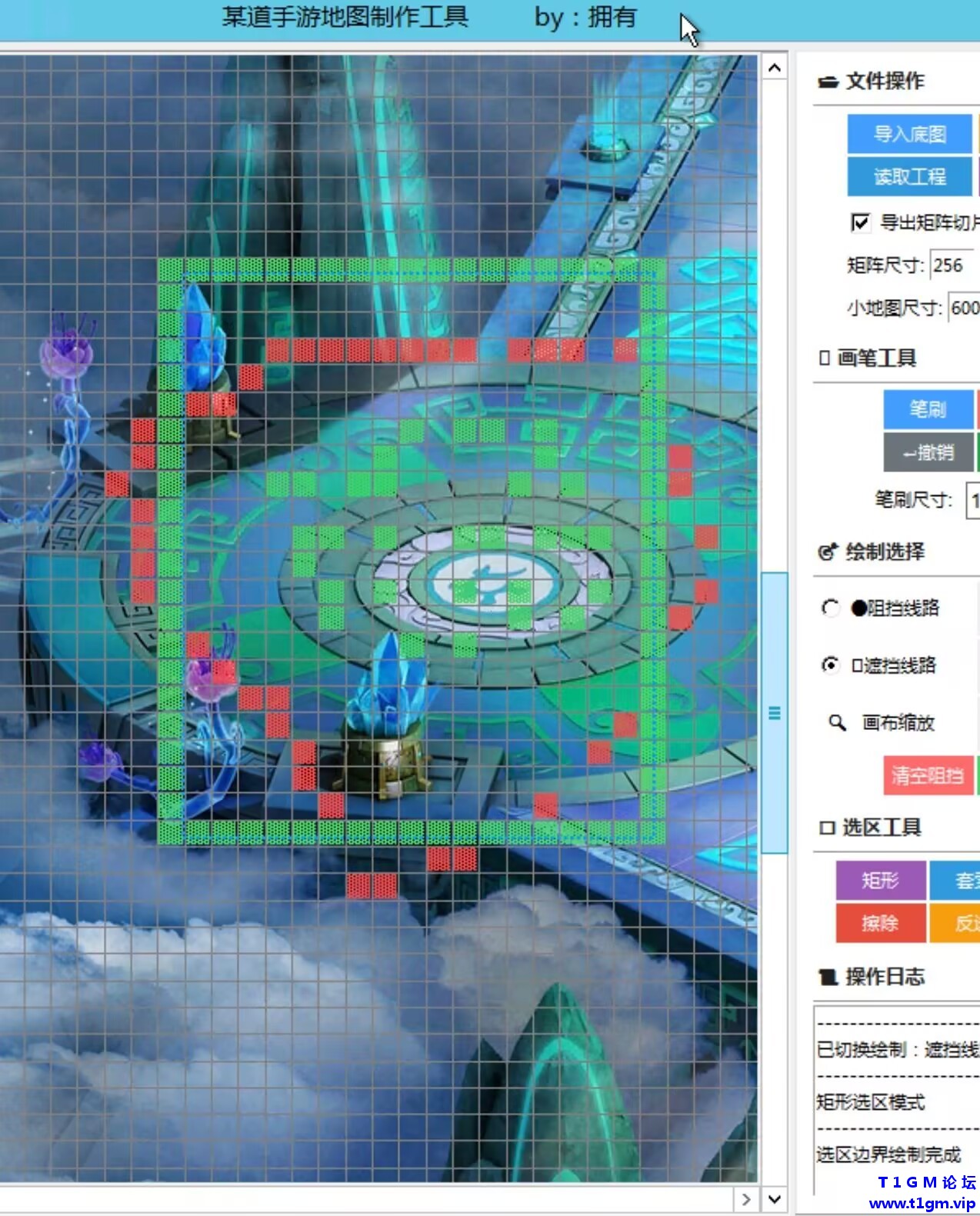Click the 操作日志 section icon
The height and width of the screenshot is (1216, 980).
pyautogui.click(x=828, y=977)
